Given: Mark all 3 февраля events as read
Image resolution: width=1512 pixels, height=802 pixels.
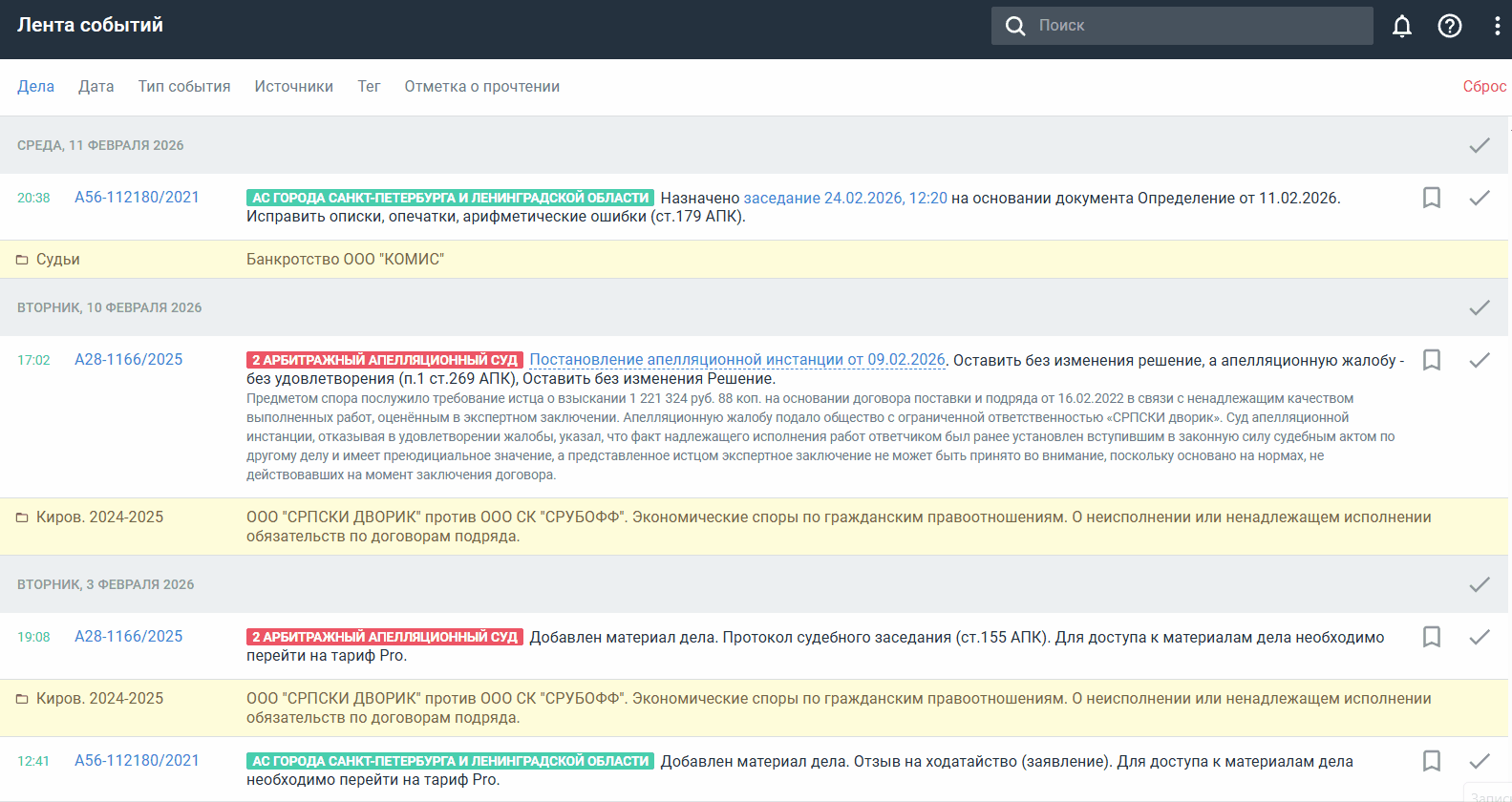Looking at the screenshot, I should [1479, 584].
